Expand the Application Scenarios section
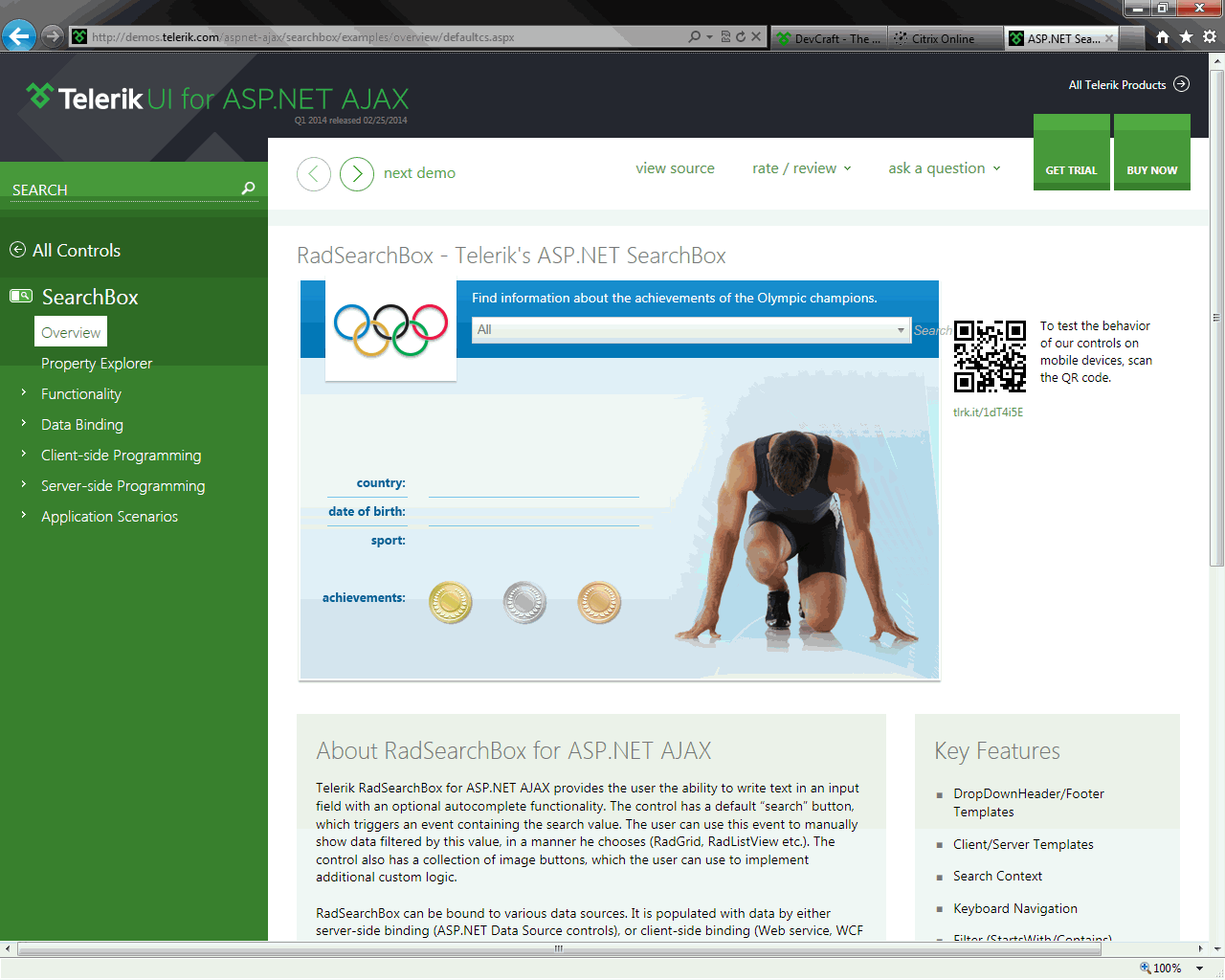The height and width of the screenshot is (980, 1225). [24, 515]
